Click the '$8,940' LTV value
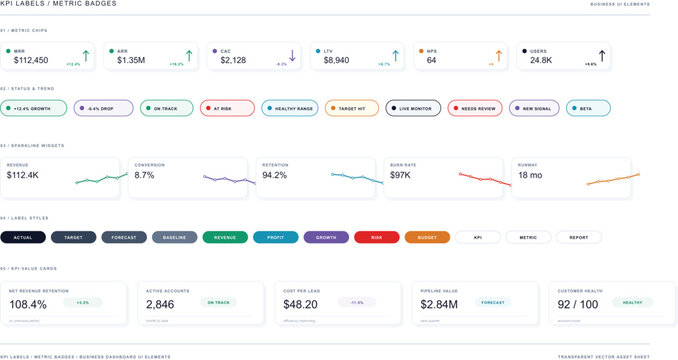The height and width of the screenshot is (360, 678). click(336, 60)
